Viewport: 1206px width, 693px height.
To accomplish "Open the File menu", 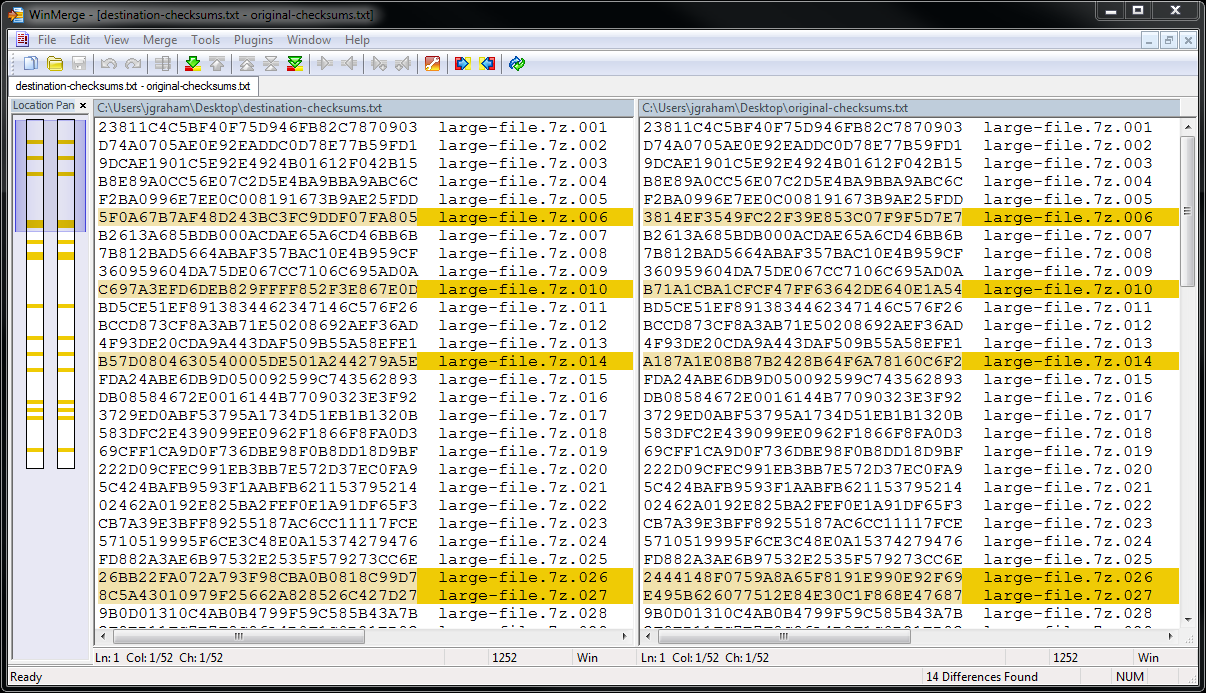I will (47, 40).
